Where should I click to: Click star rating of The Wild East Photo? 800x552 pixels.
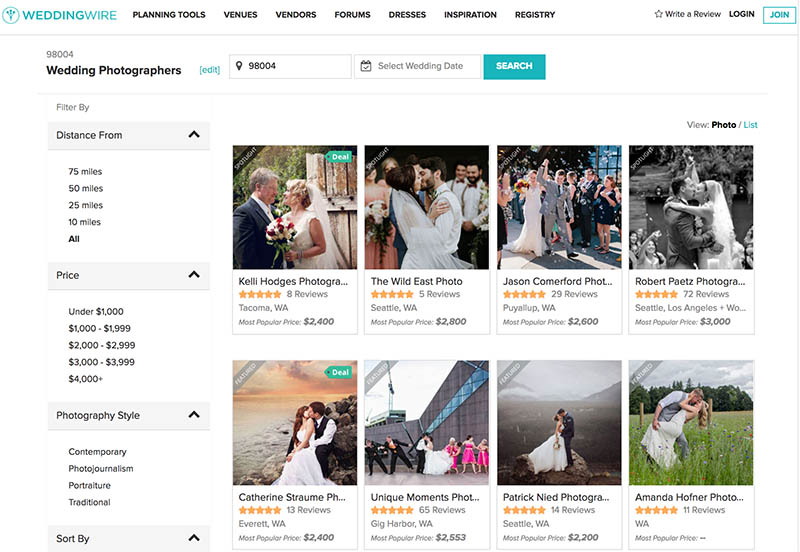point(392,294)
